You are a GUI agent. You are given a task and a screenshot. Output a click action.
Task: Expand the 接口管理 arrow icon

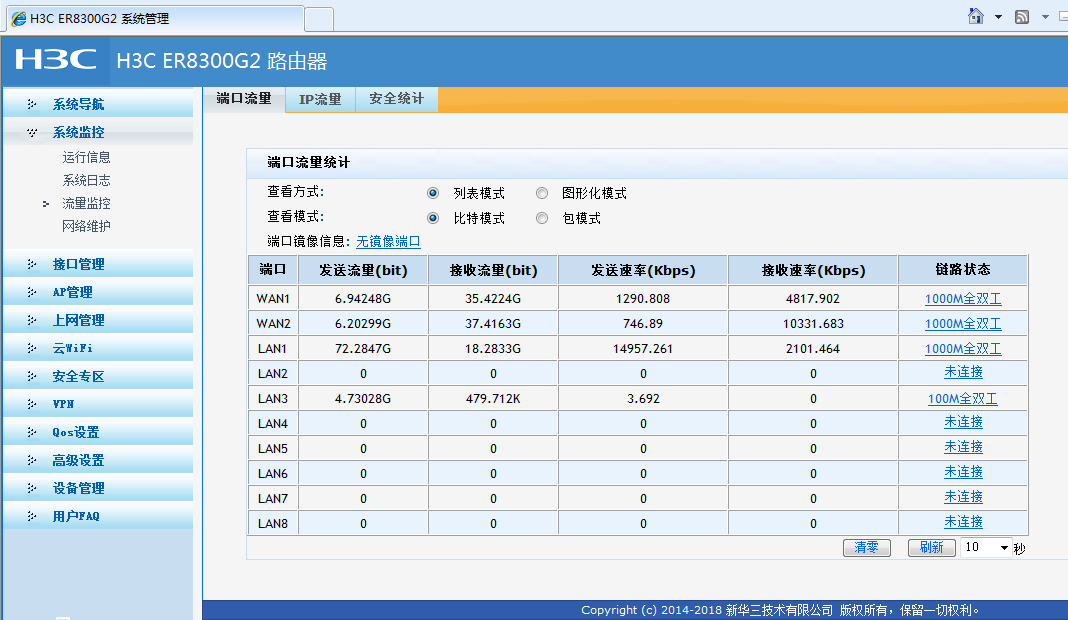tap(31, 264)
